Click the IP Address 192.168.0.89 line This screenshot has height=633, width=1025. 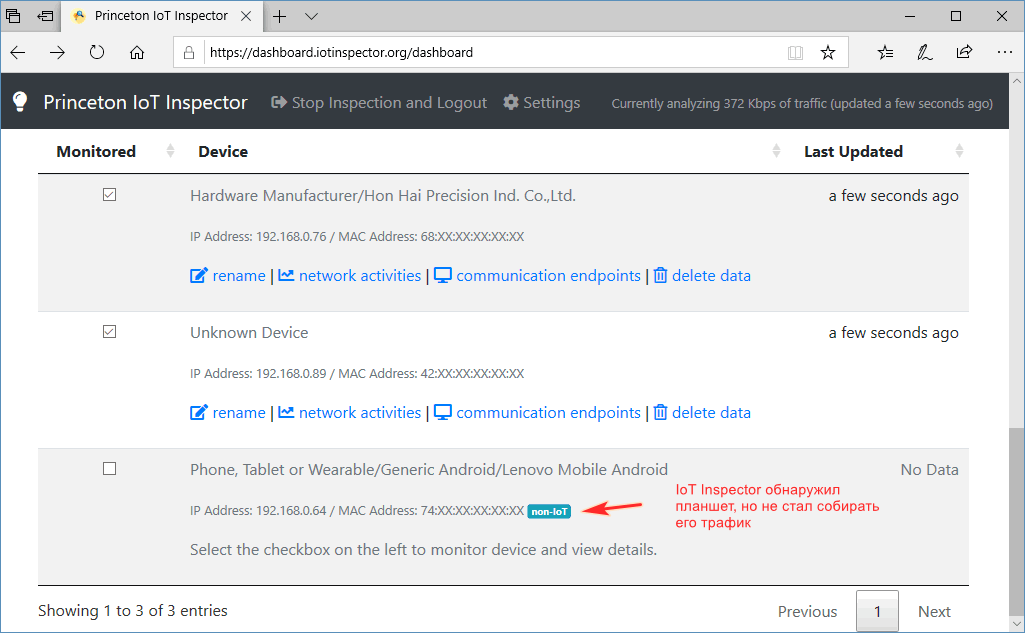(357, 374)
